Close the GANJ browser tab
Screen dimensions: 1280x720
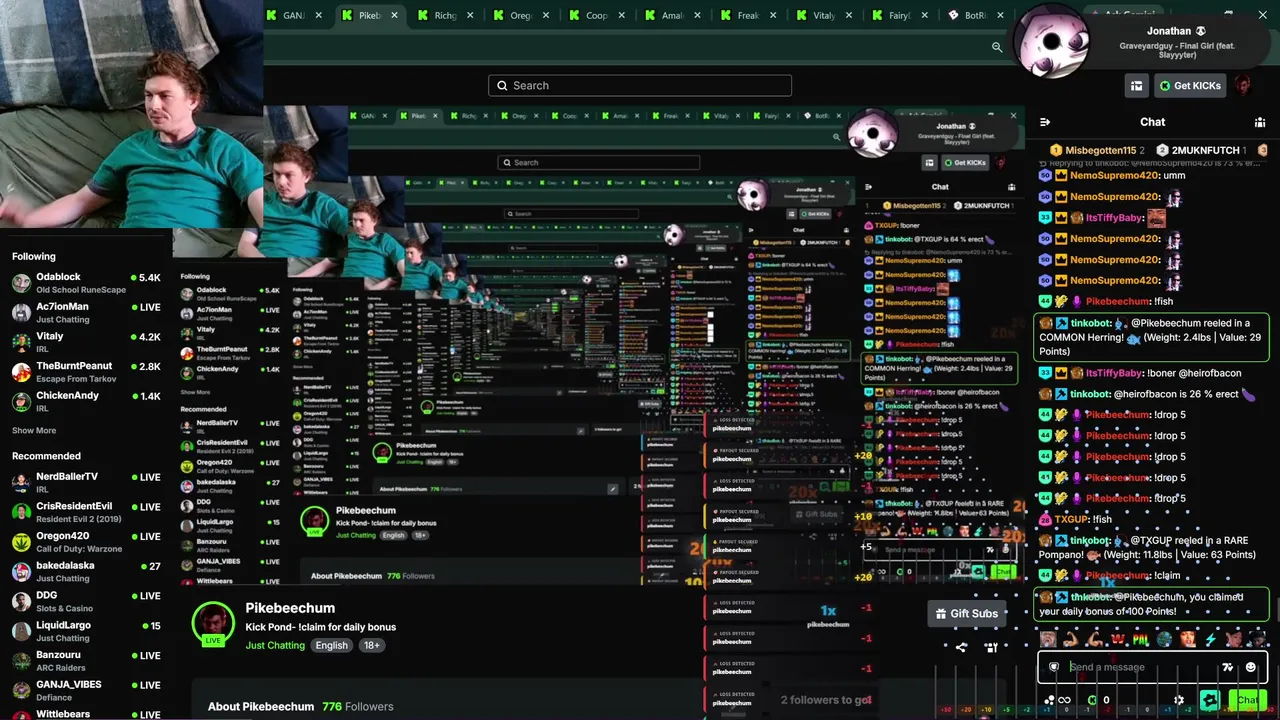319,16
